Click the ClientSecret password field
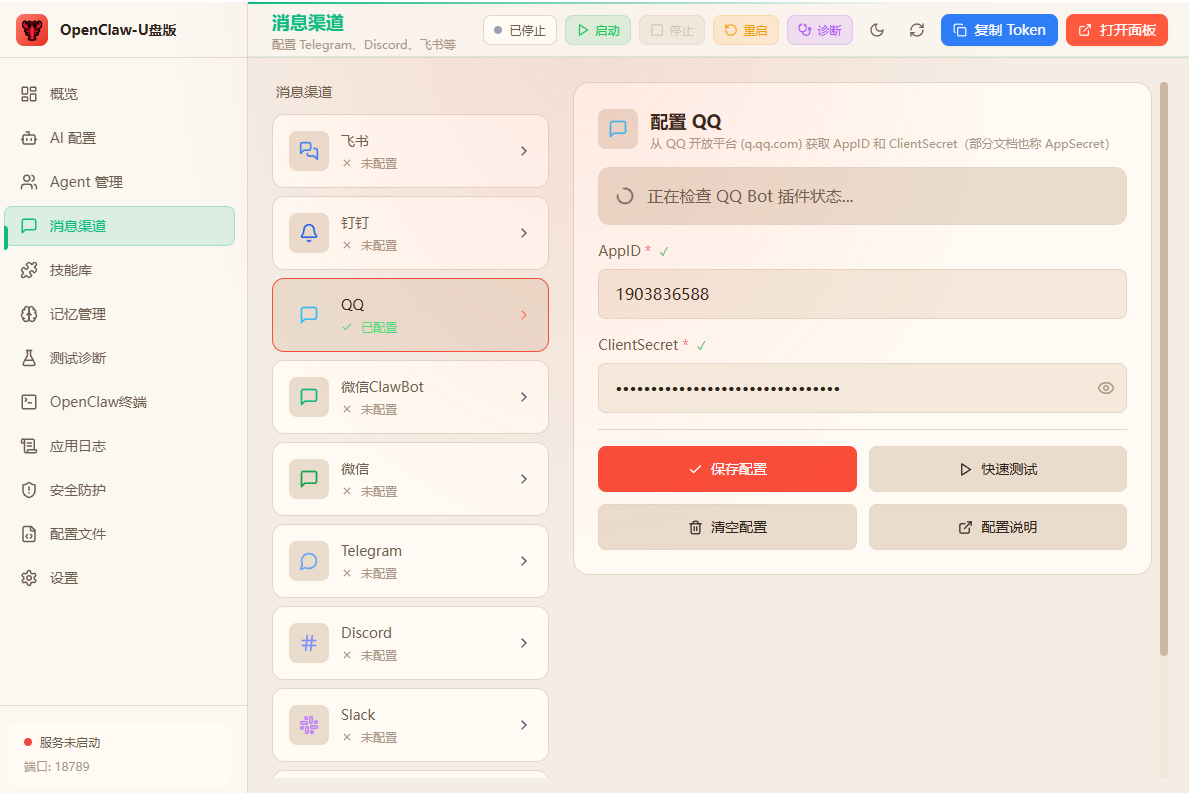This screenshot has width=1189, height=793. tap(862, 388)
